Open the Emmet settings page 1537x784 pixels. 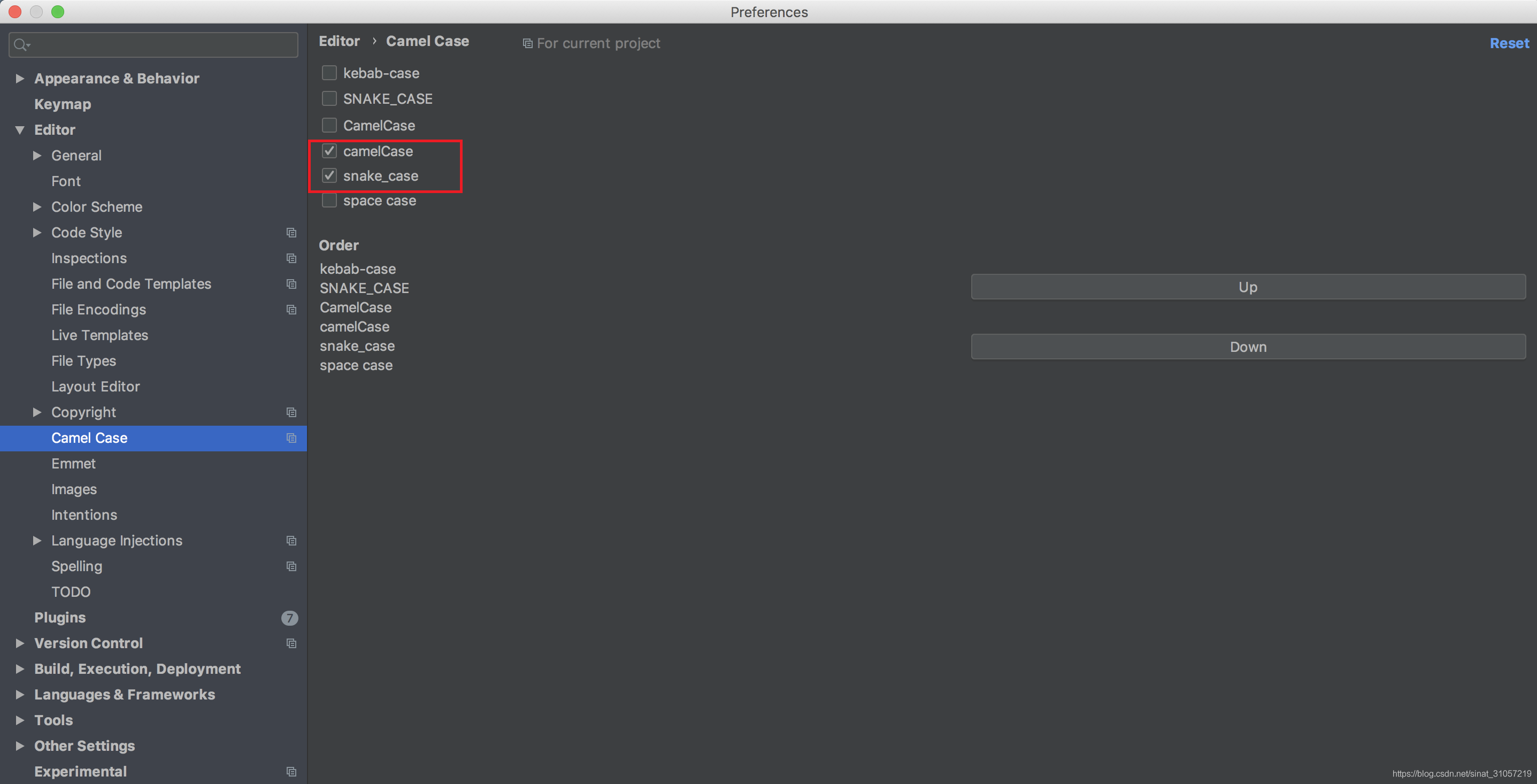point(73,464)
